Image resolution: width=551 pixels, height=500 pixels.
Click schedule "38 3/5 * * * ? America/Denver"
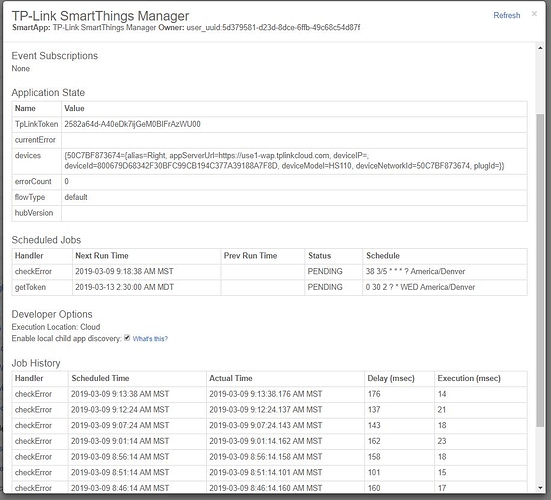coord(415,272)
